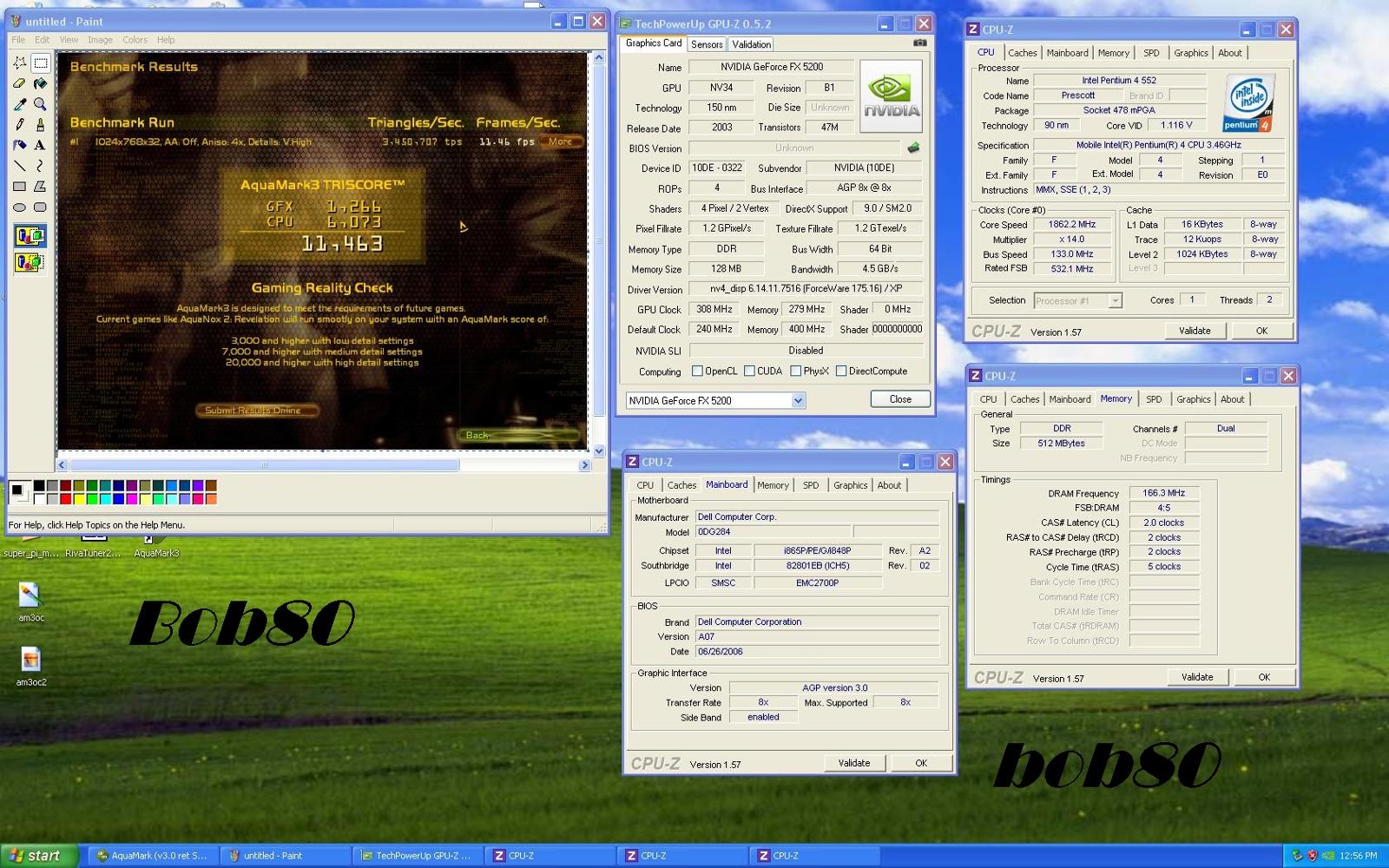
Task: Pick the Eraser tool in Paint
Action: [19, 84]
